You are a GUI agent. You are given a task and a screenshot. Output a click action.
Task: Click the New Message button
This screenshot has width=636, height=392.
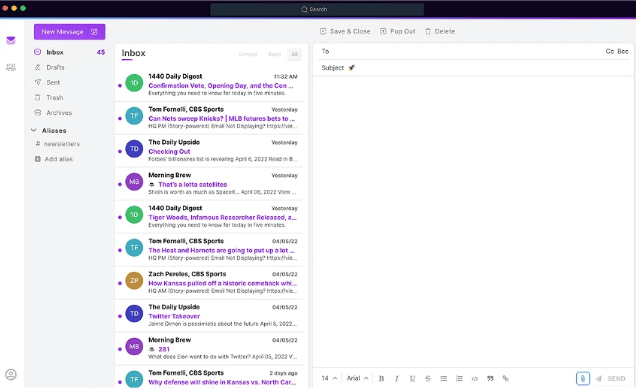[69, 32]
